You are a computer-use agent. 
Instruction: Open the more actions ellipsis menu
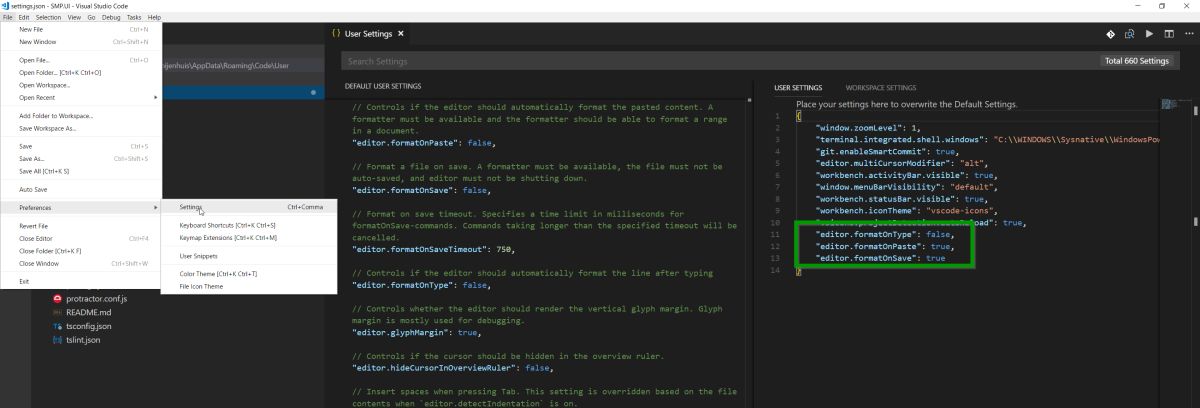click(1187, 34)
